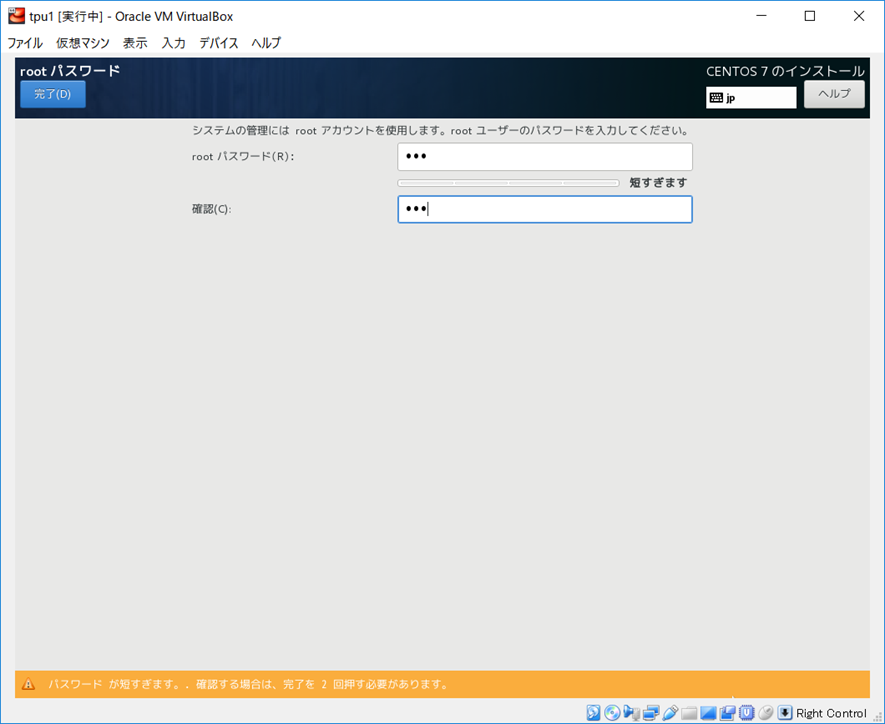Click the hard disk activity icon in status bar
The width and height of the screenshot is (885, 724).
click(x=593, y=712)
